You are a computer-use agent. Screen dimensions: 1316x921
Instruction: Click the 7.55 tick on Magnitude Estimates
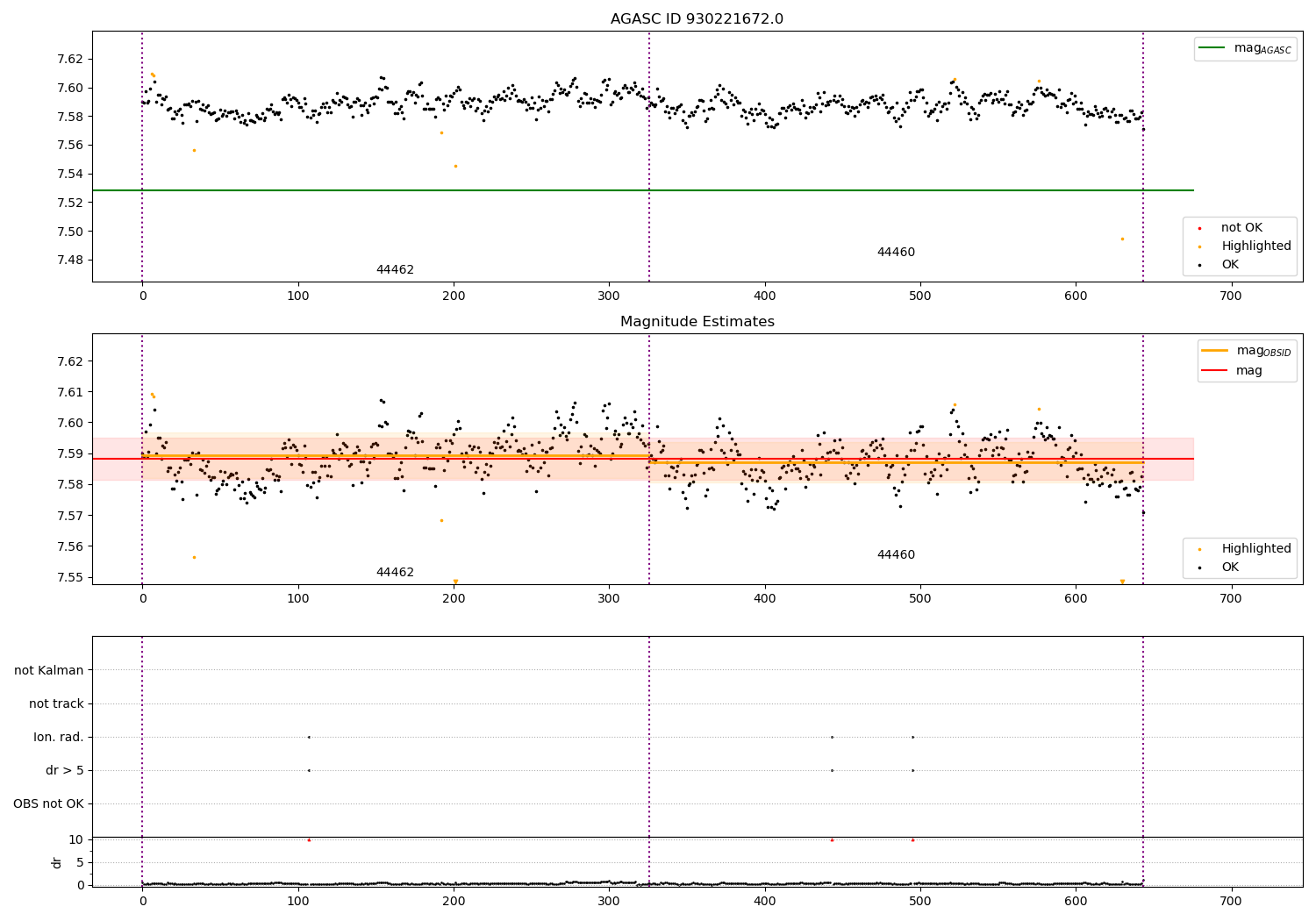(x=70, y=577)
